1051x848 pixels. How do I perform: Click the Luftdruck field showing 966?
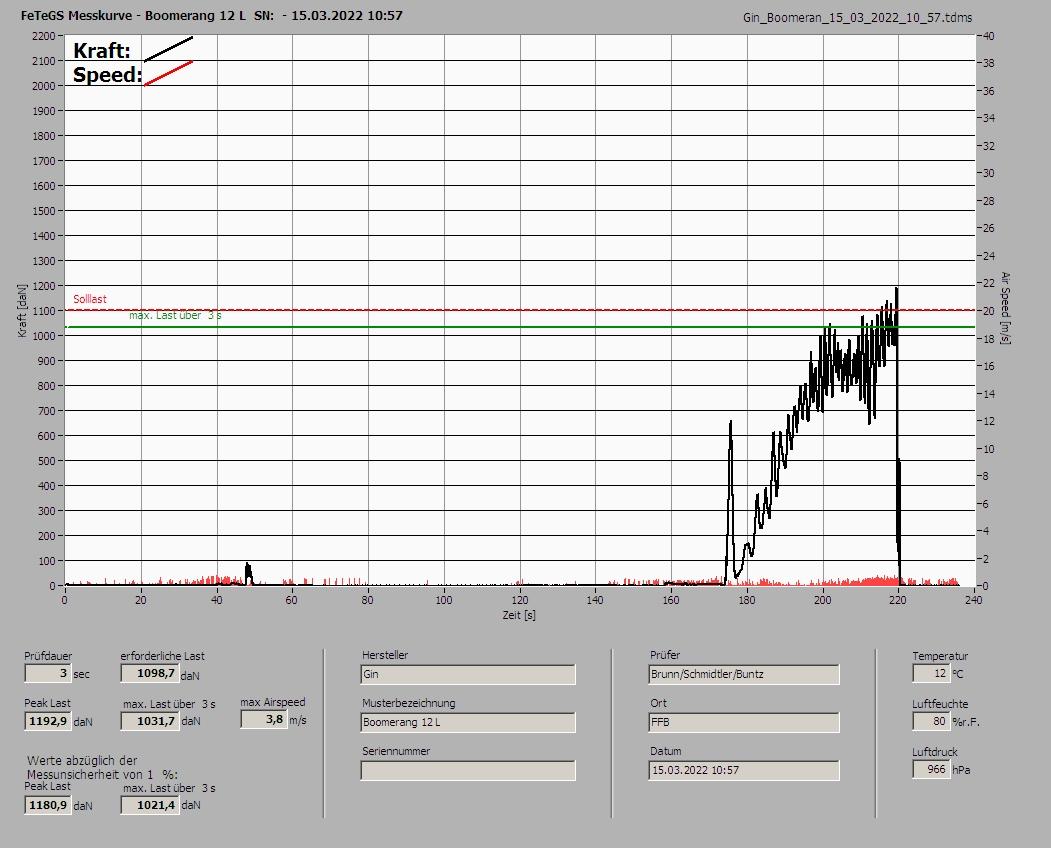coord(931,769)
